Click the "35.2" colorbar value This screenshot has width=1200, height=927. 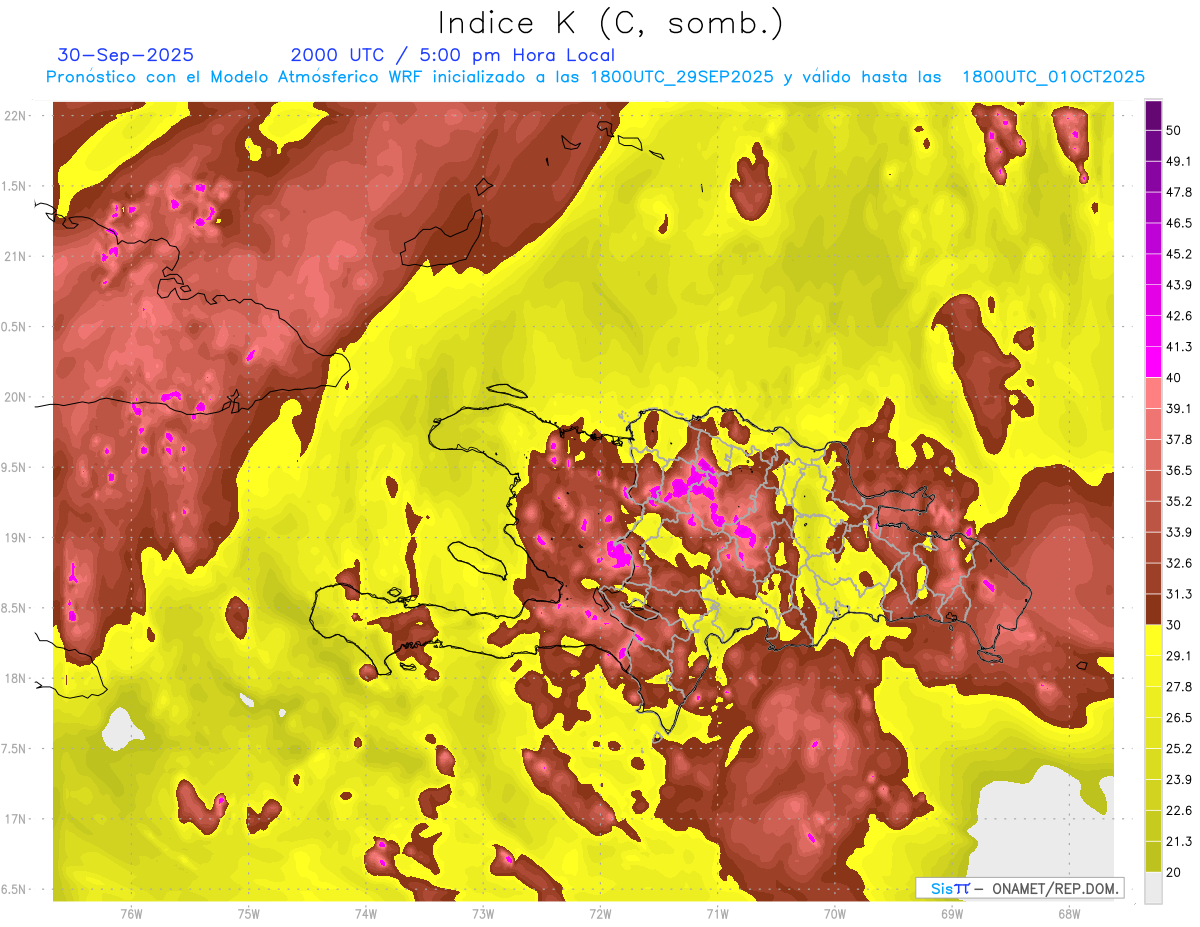(x=1180, y=501)
